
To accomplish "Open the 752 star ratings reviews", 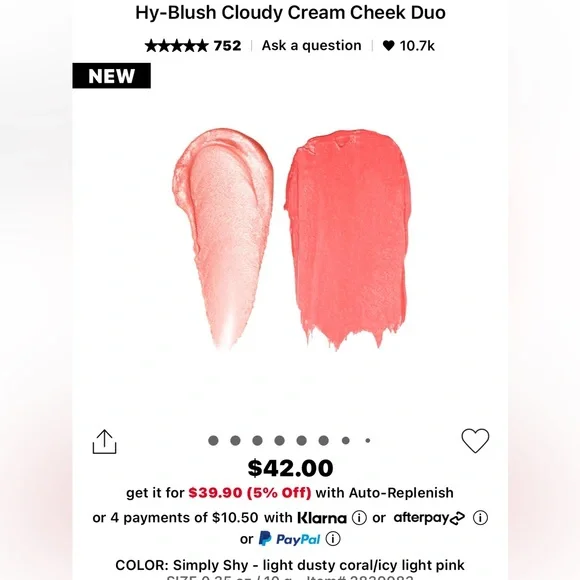I will 193,45.
